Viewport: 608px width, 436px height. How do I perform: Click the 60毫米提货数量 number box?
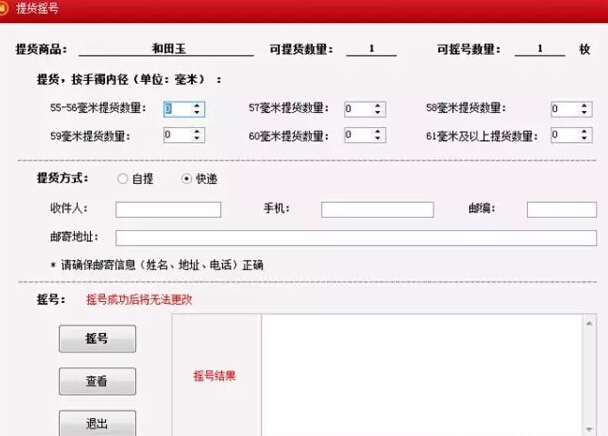click(x=356, y=134)
